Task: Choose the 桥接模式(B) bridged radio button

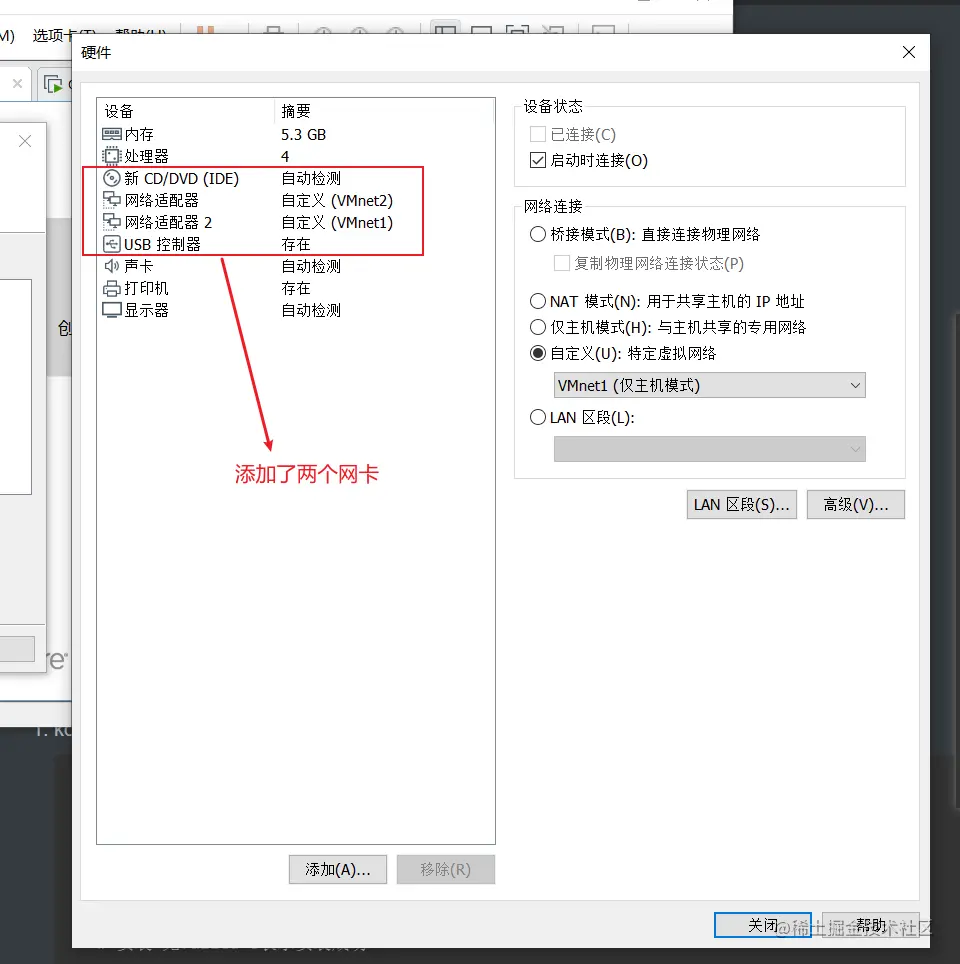Action: pyautogui.click(x=538, y=234)
